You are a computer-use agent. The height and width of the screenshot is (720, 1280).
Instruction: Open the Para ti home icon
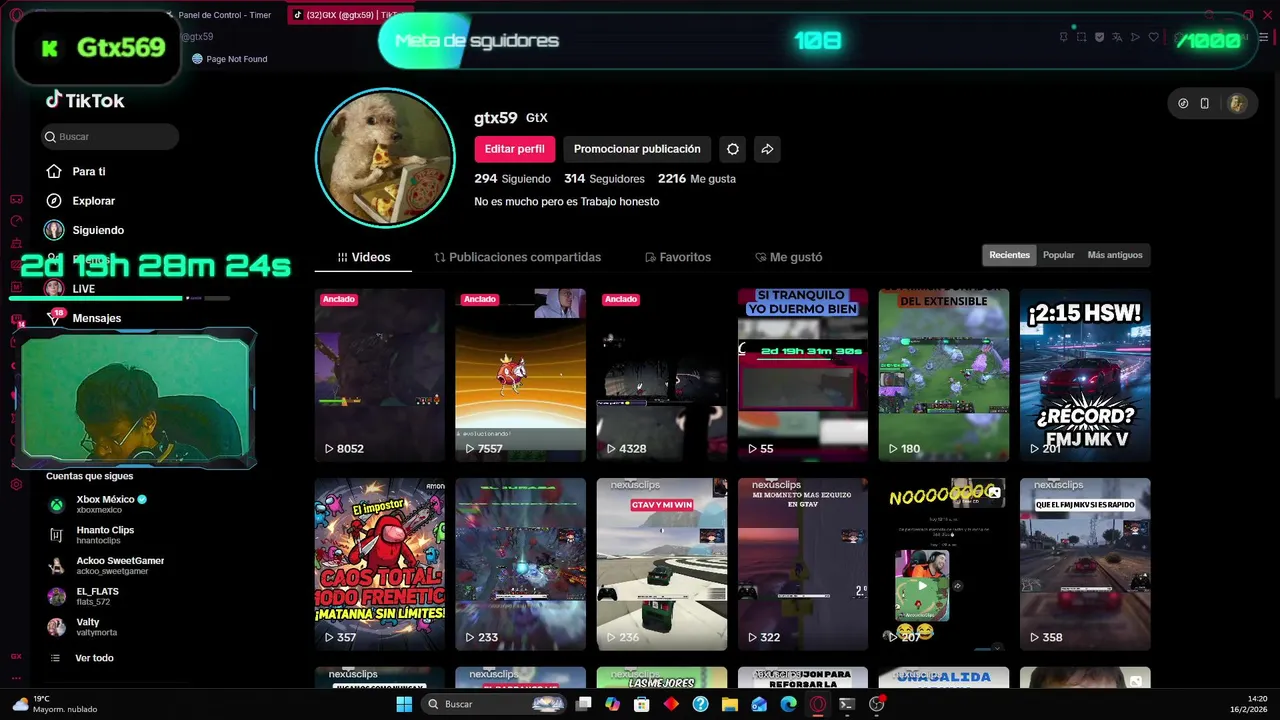(54, 171)
